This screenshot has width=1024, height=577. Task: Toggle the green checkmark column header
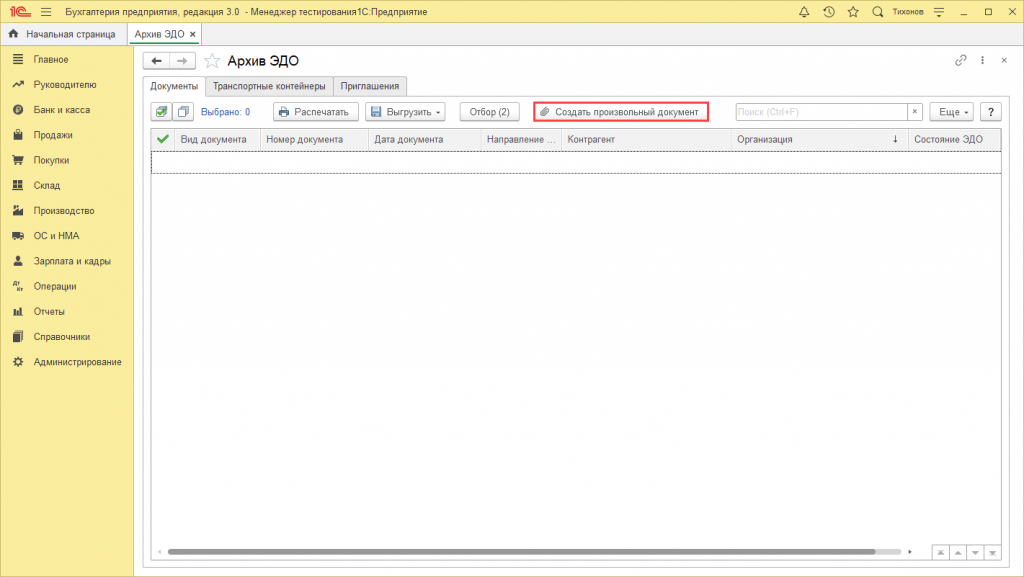[163, 139]
